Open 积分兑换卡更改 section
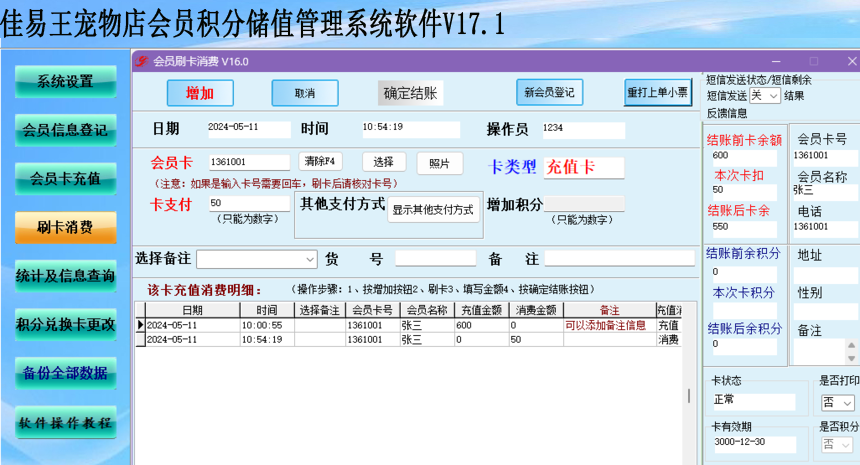The image size is (860, 465). point(65,325)
